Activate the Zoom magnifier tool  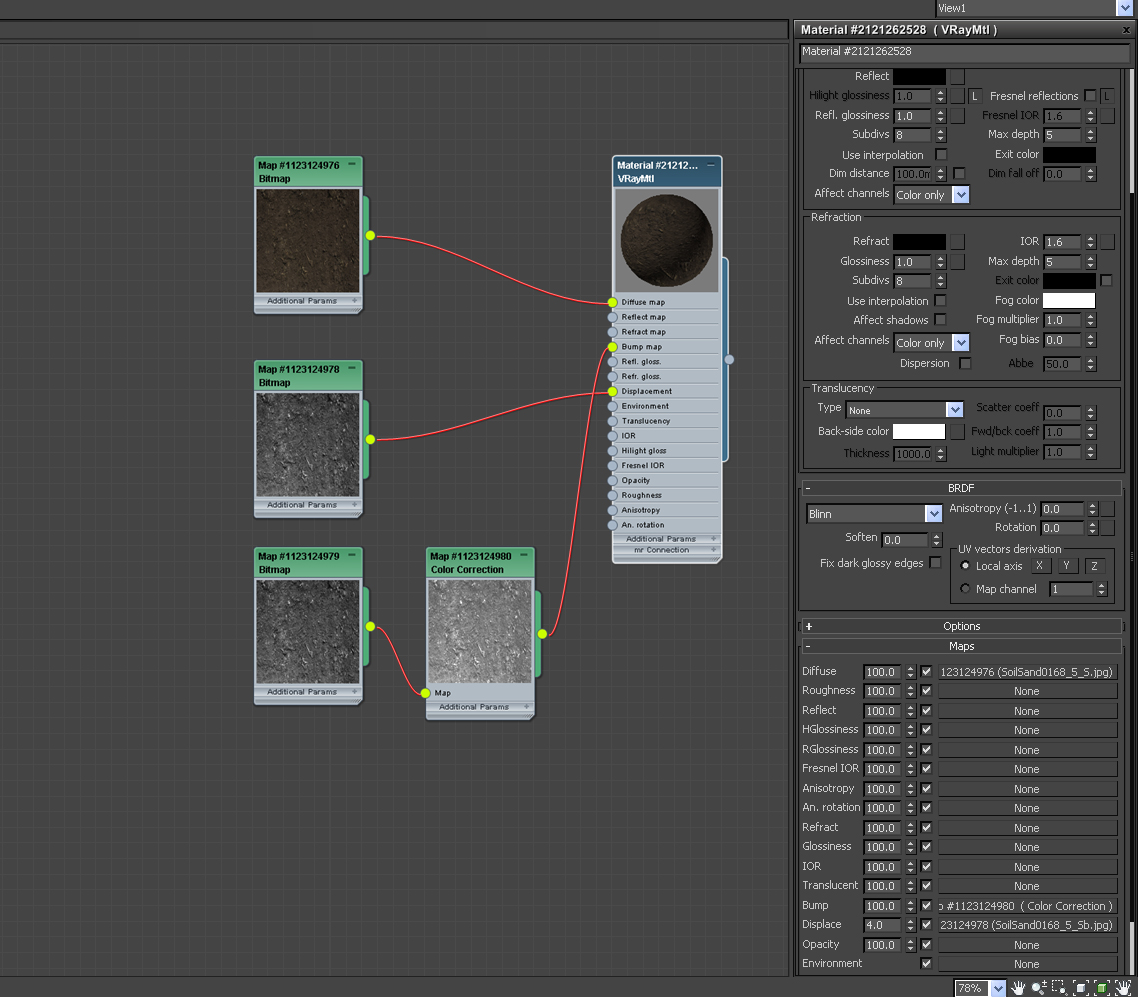pos(1039,988)
